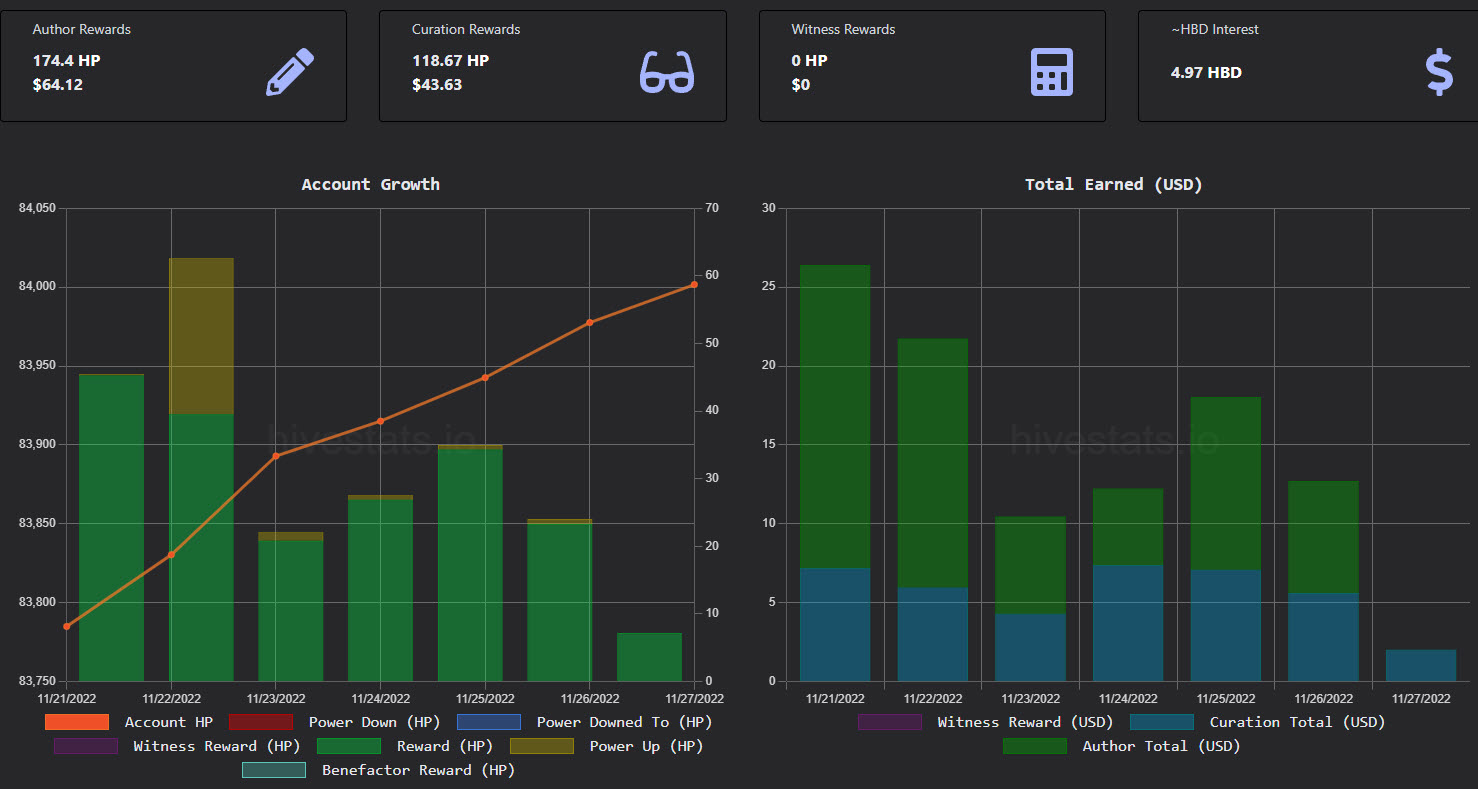Toggle Power Downed To (HP) legend swatch
The height and width of the screenshot is (789, 1478).
[x=489, y=721]
